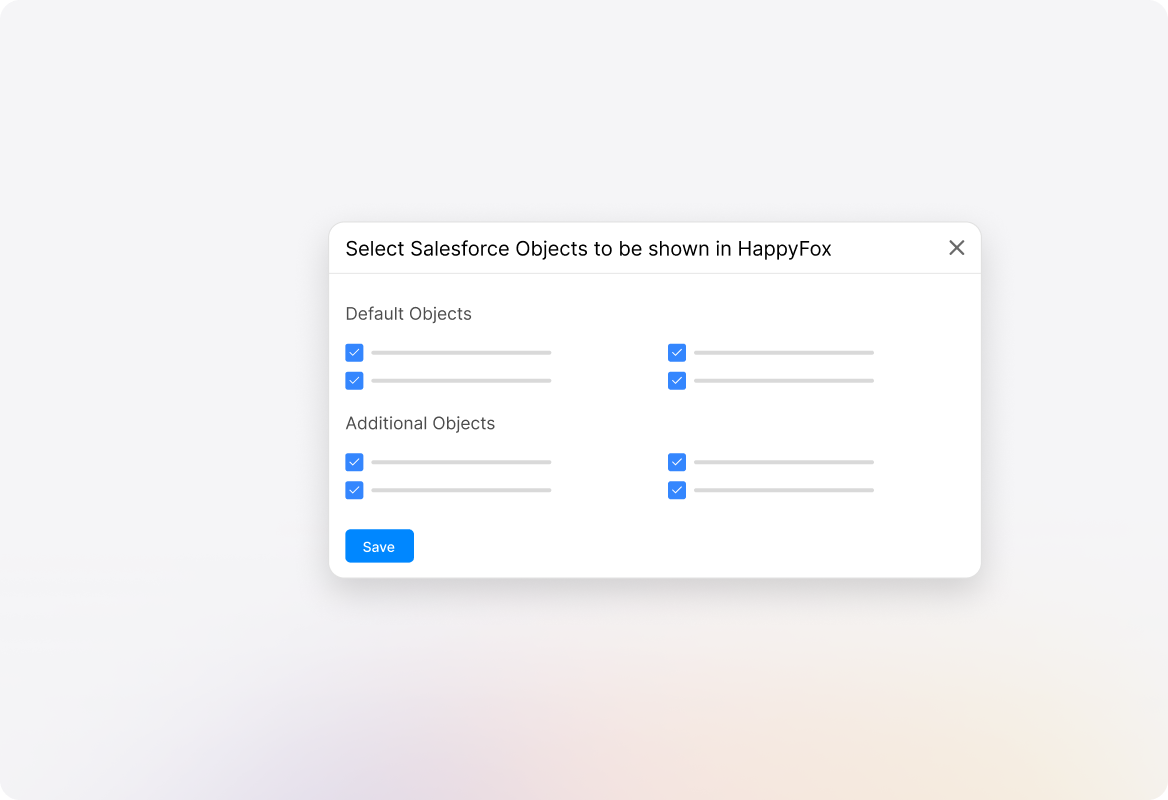Disable the last checkbox in Additional Objects
This screenshot has width=1168, height=800.
tap(677, 490)
